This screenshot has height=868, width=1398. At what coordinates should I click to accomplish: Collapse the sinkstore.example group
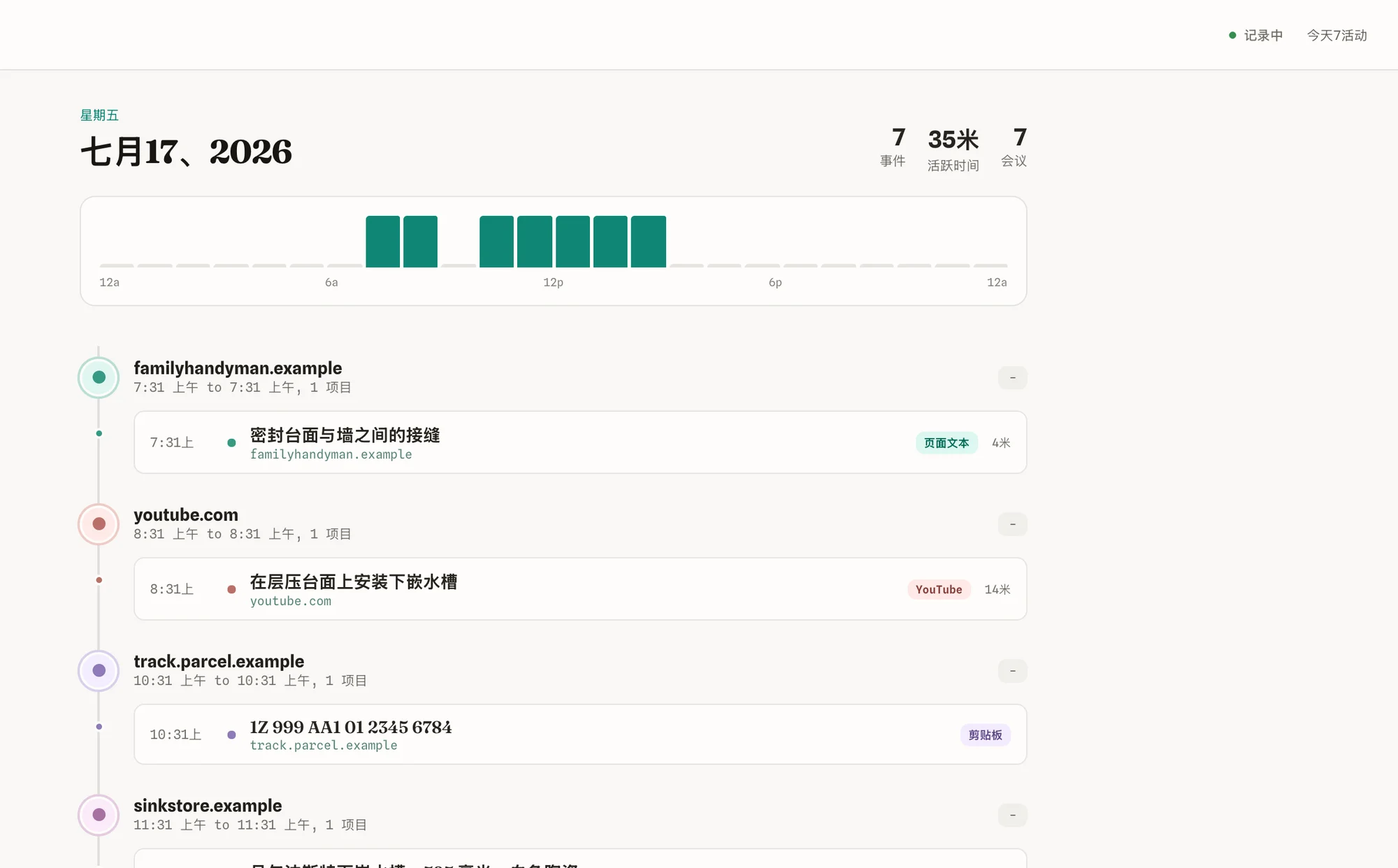[1012, 816]
